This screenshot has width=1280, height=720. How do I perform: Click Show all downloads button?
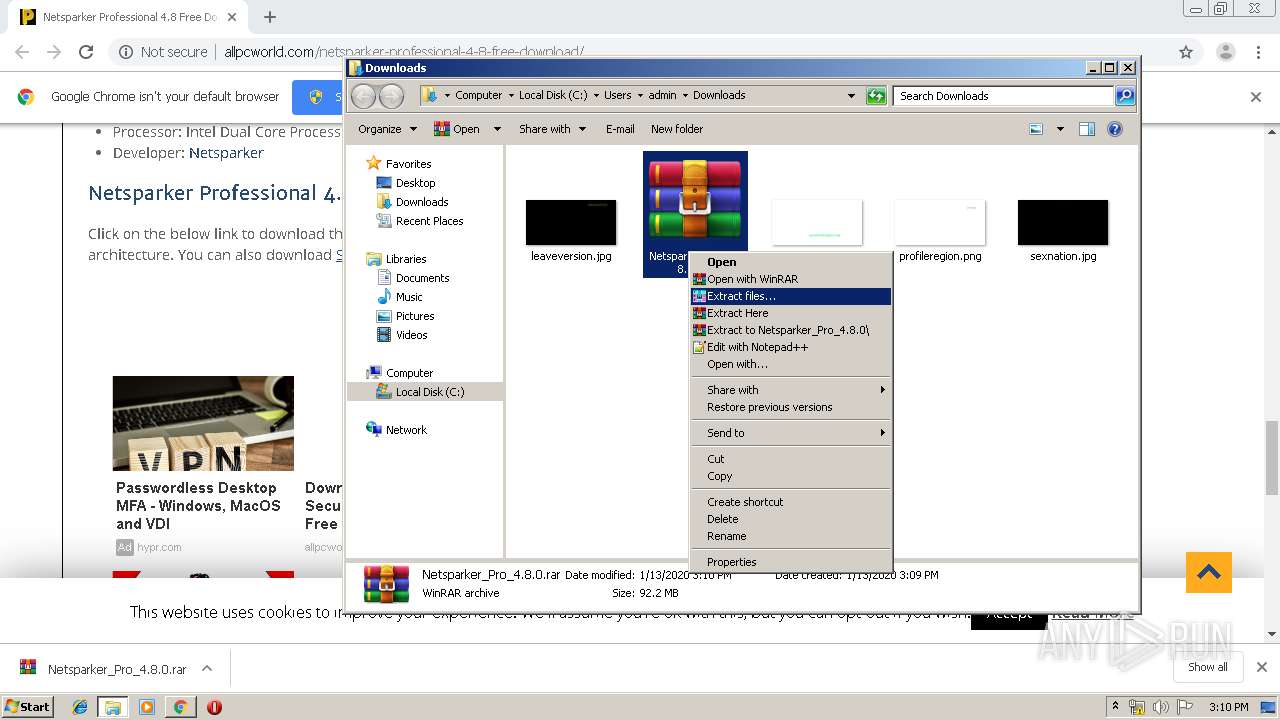point(1208,667)
